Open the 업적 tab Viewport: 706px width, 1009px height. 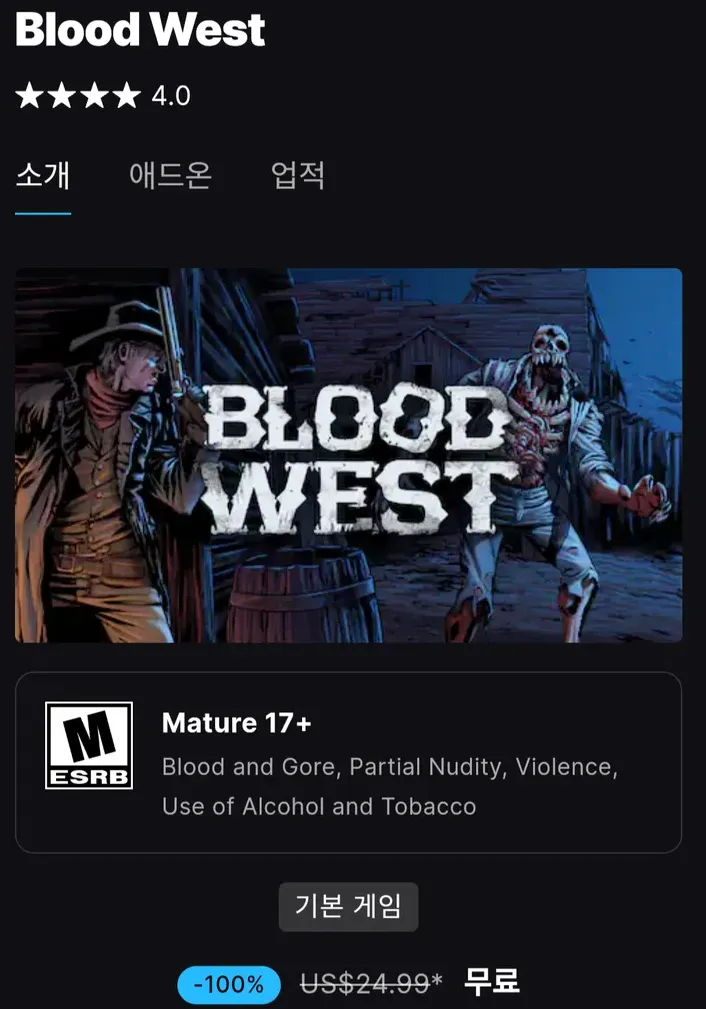point(298,175)
